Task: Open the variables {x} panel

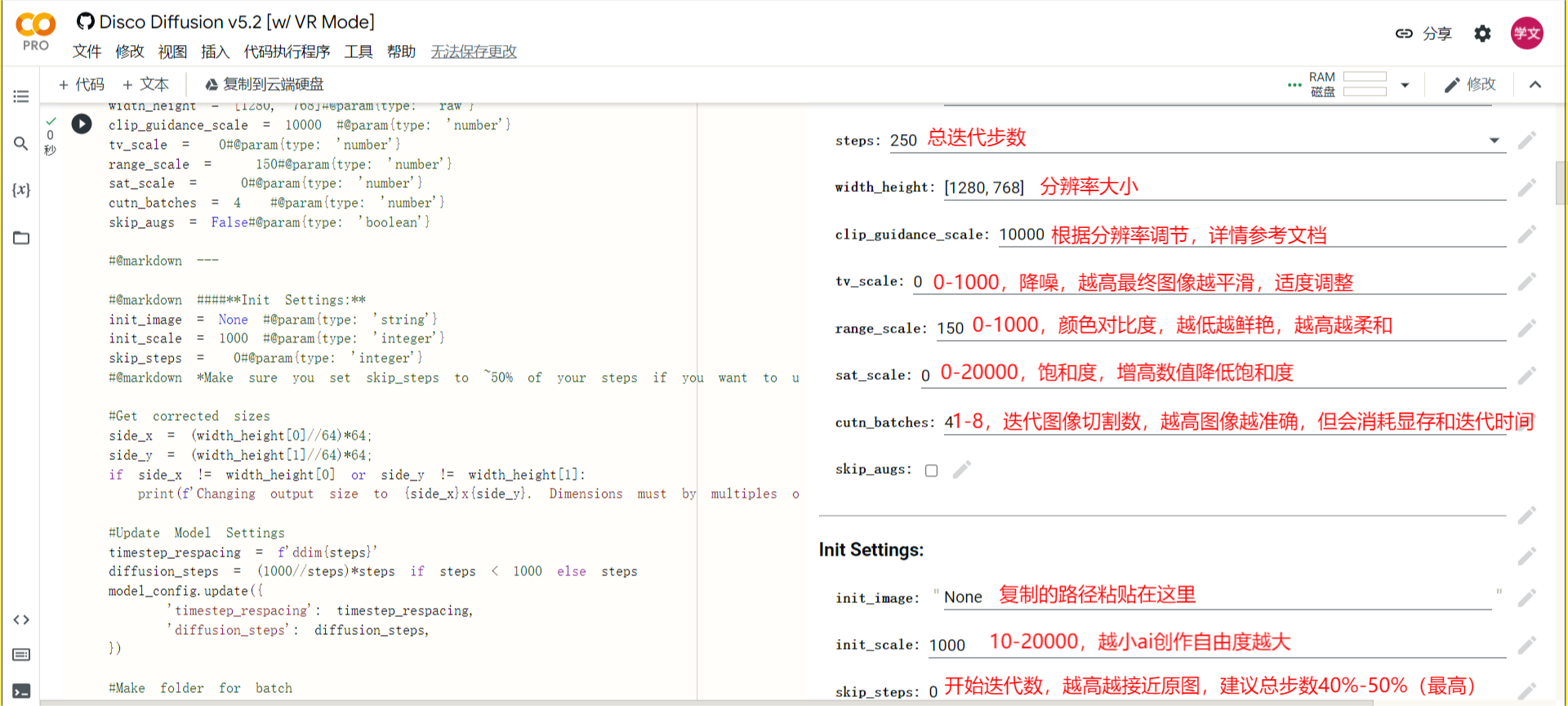Action: pos(21,190)
